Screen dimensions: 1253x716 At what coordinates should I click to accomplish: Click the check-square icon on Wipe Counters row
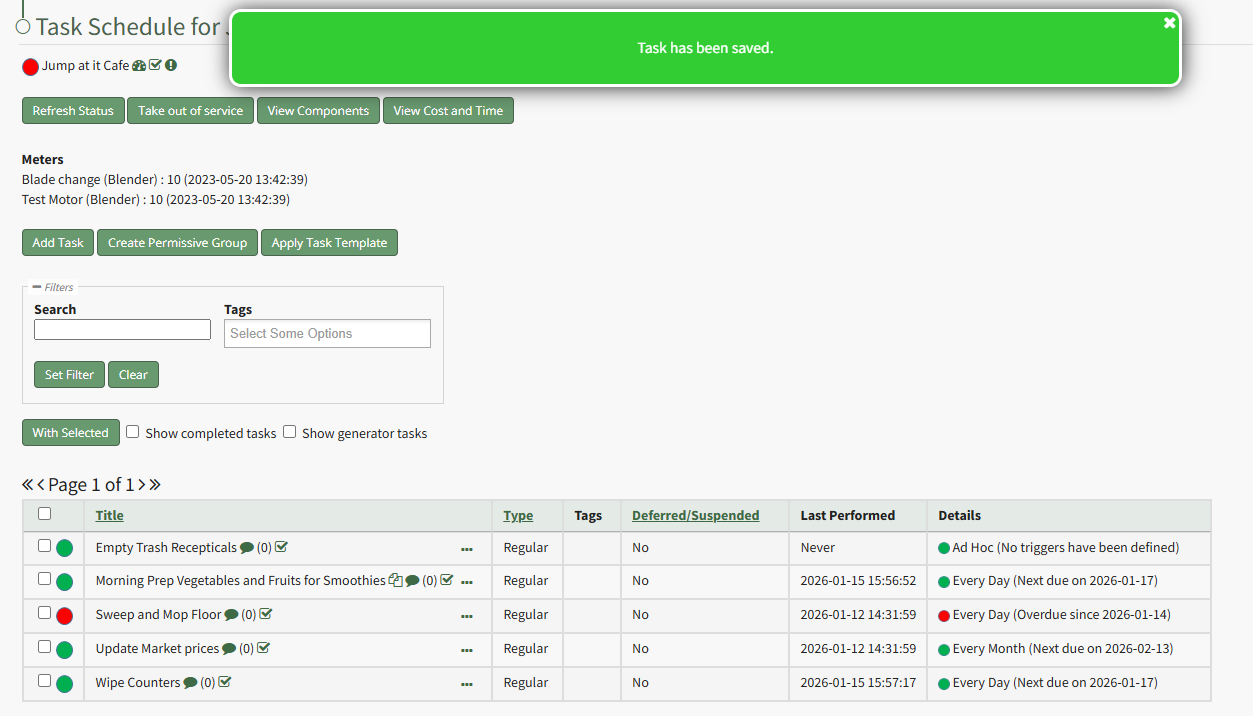point(225,683)
